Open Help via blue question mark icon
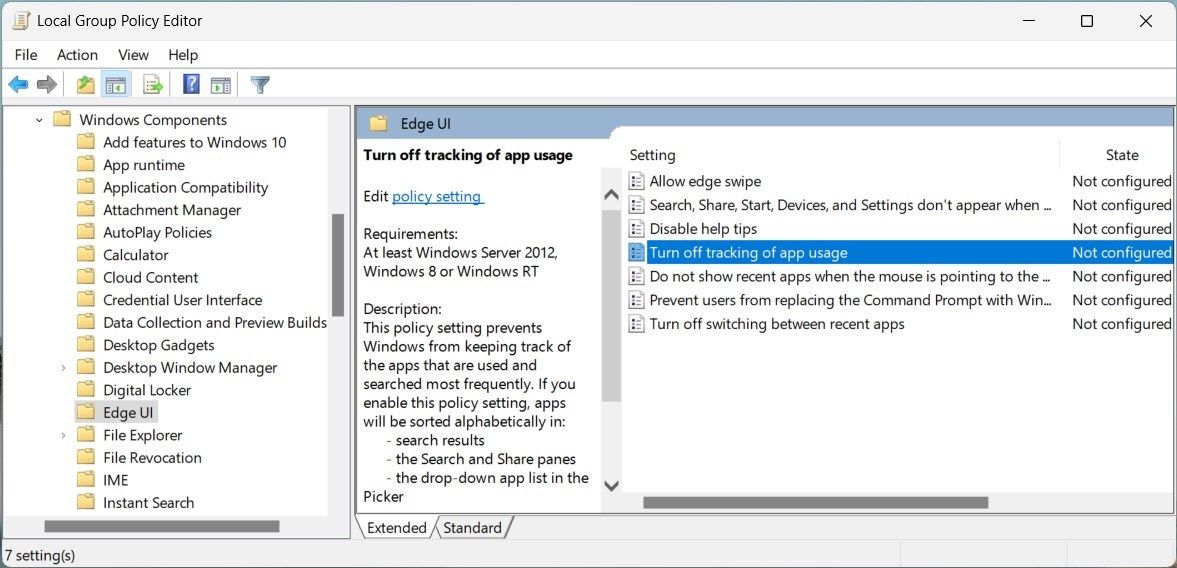 click(191, 84)
